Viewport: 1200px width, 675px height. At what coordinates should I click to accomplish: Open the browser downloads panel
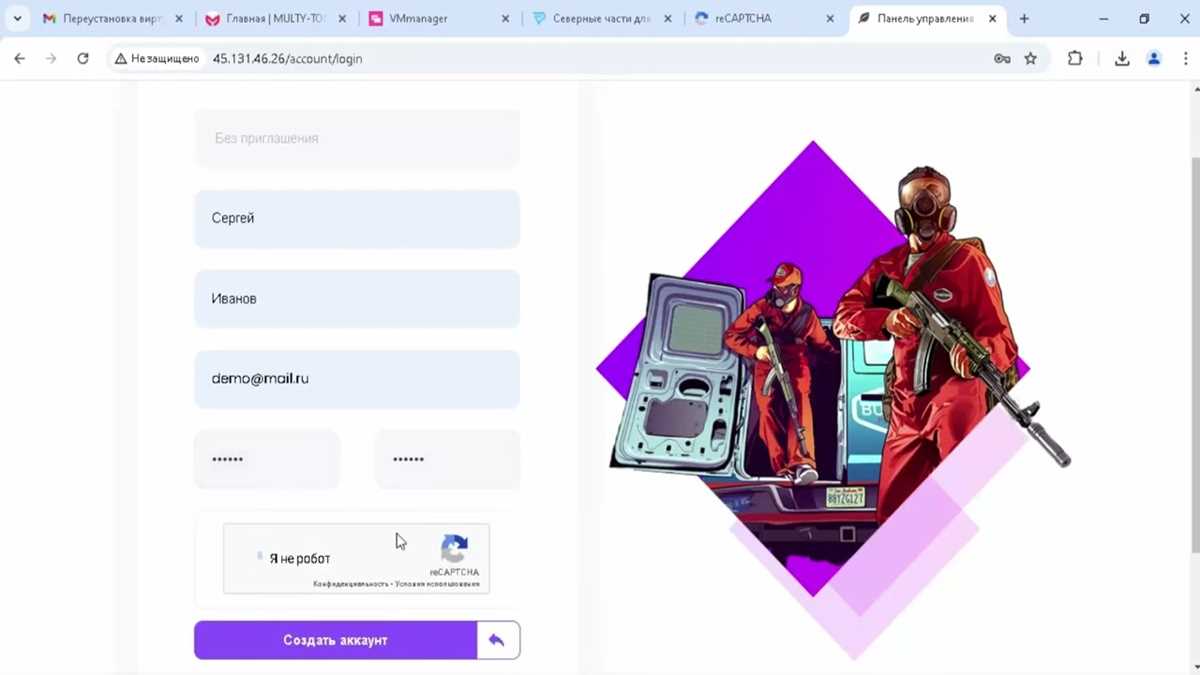pos(1122,59)
